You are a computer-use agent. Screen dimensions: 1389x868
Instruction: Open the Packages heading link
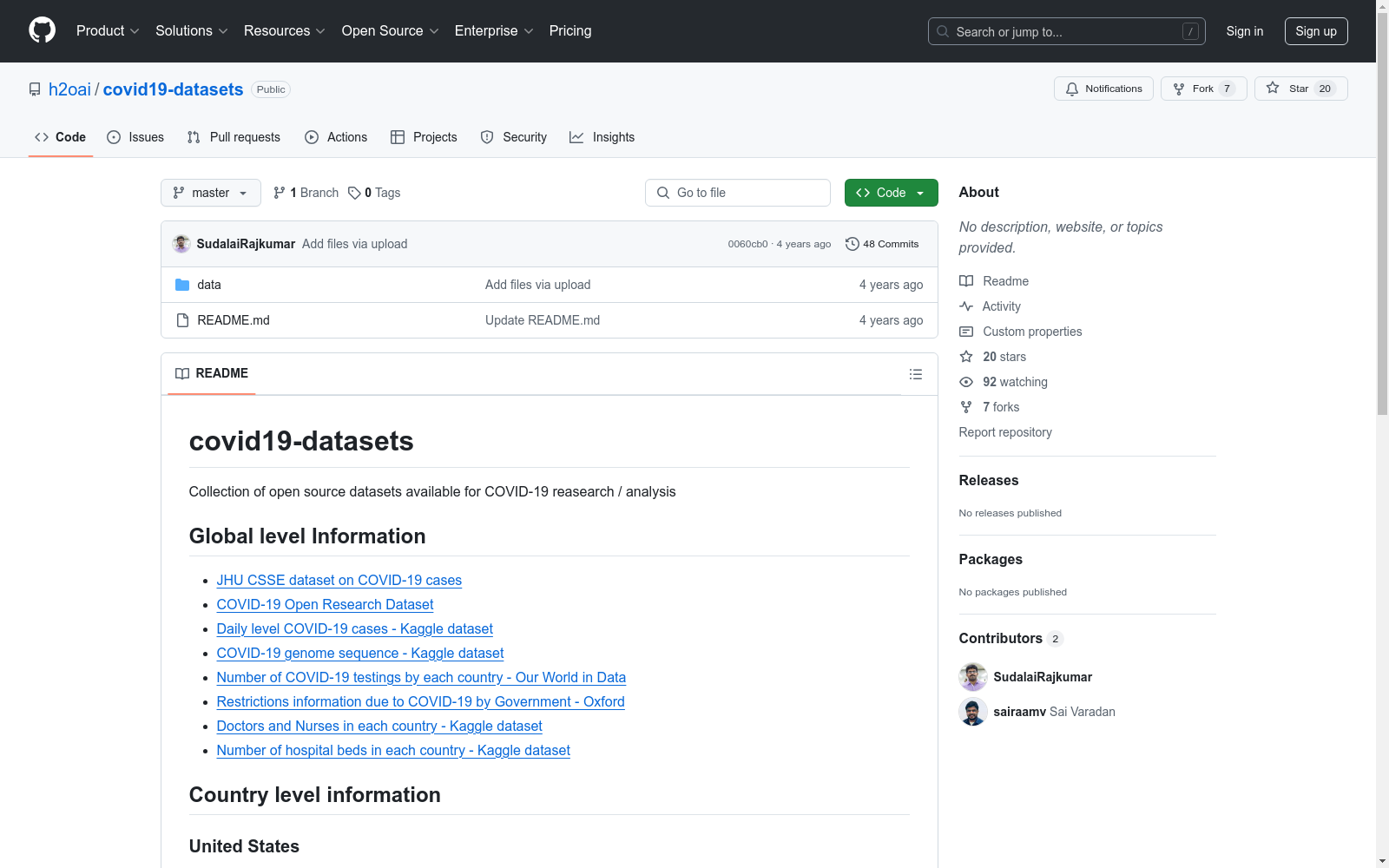[x=991, y=559]
